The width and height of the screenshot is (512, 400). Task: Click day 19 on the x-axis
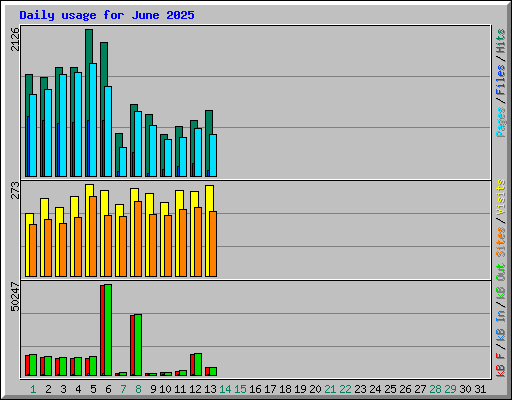300,389
